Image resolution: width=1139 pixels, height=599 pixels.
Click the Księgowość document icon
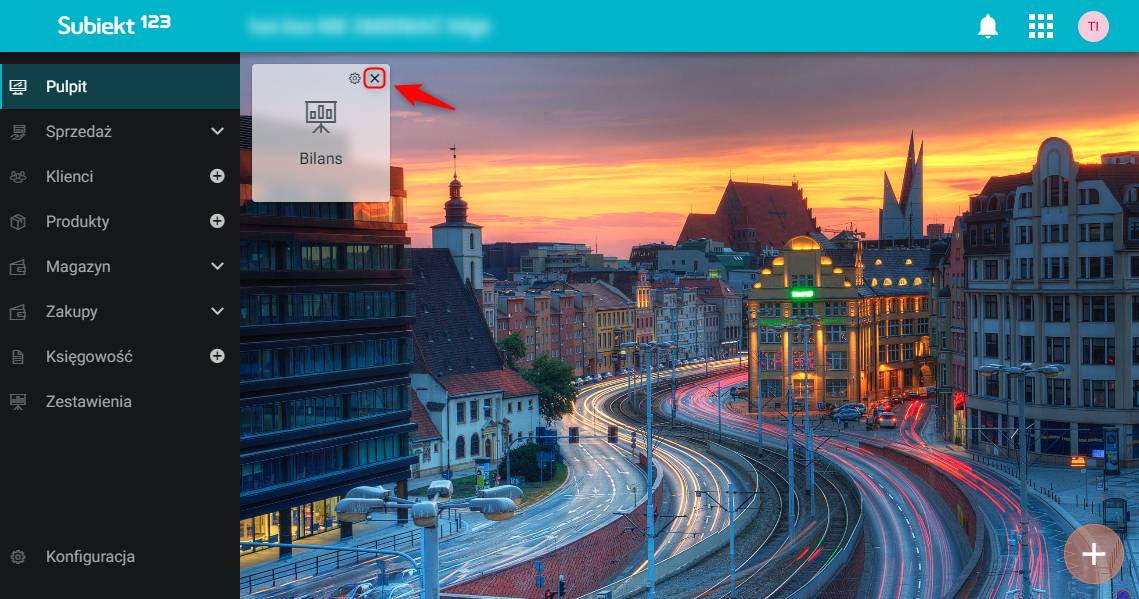pos(18,357)
